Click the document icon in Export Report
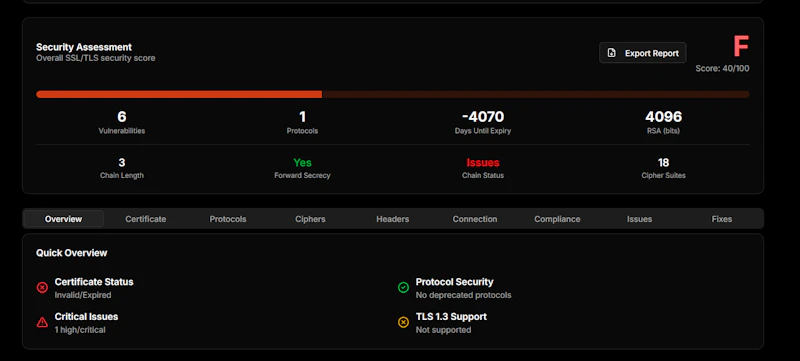 tap(612, 53)
